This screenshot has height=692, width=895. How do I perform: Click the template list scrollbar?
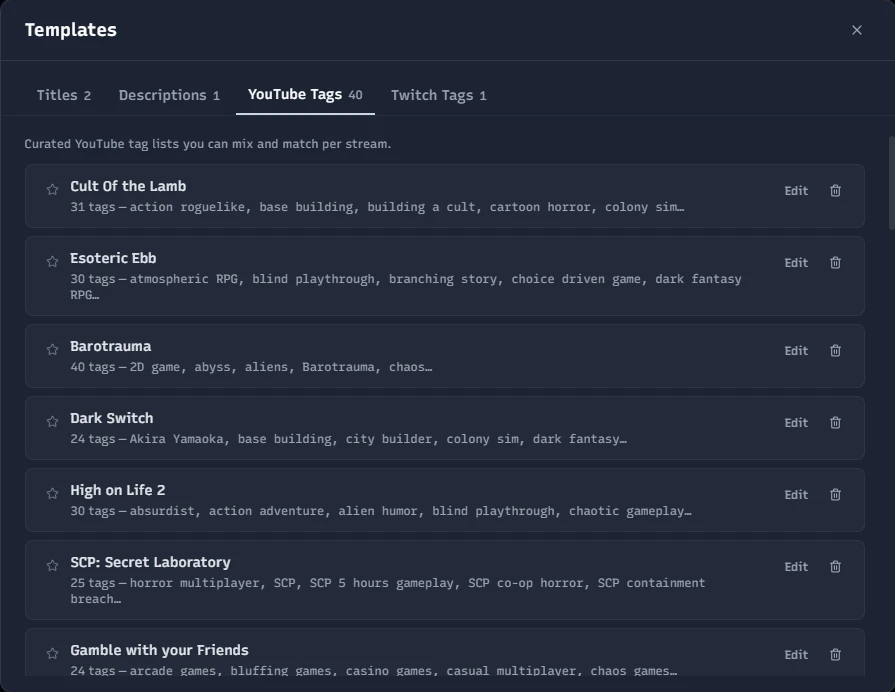coord(891,183)
